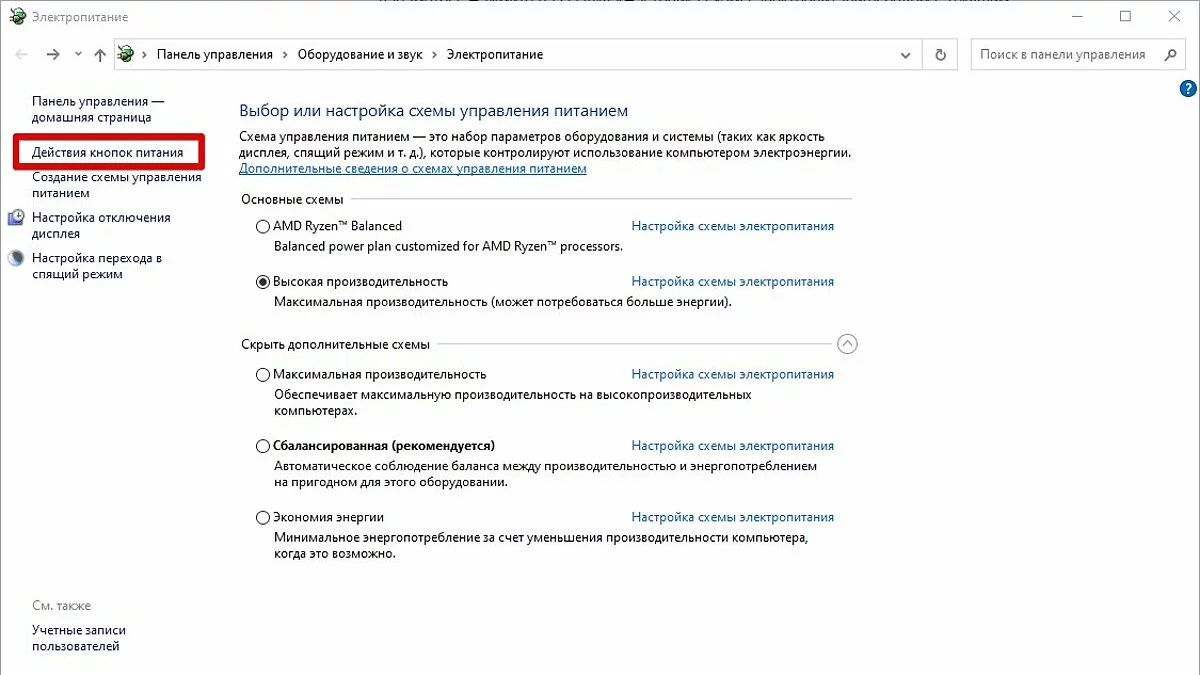Open Действия кнопок питания link

tap(108, 153)
